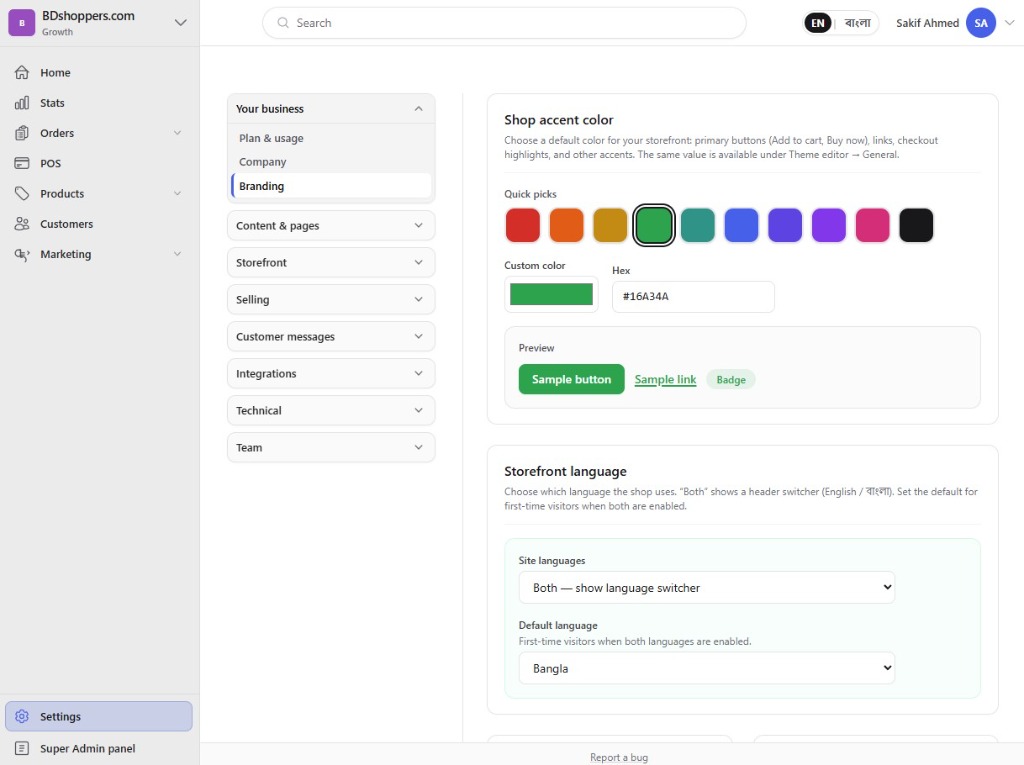The width and height of the screenshot is (1024, 765).
Task: Expand the Products submenu chevron
Action: (177, 193)
